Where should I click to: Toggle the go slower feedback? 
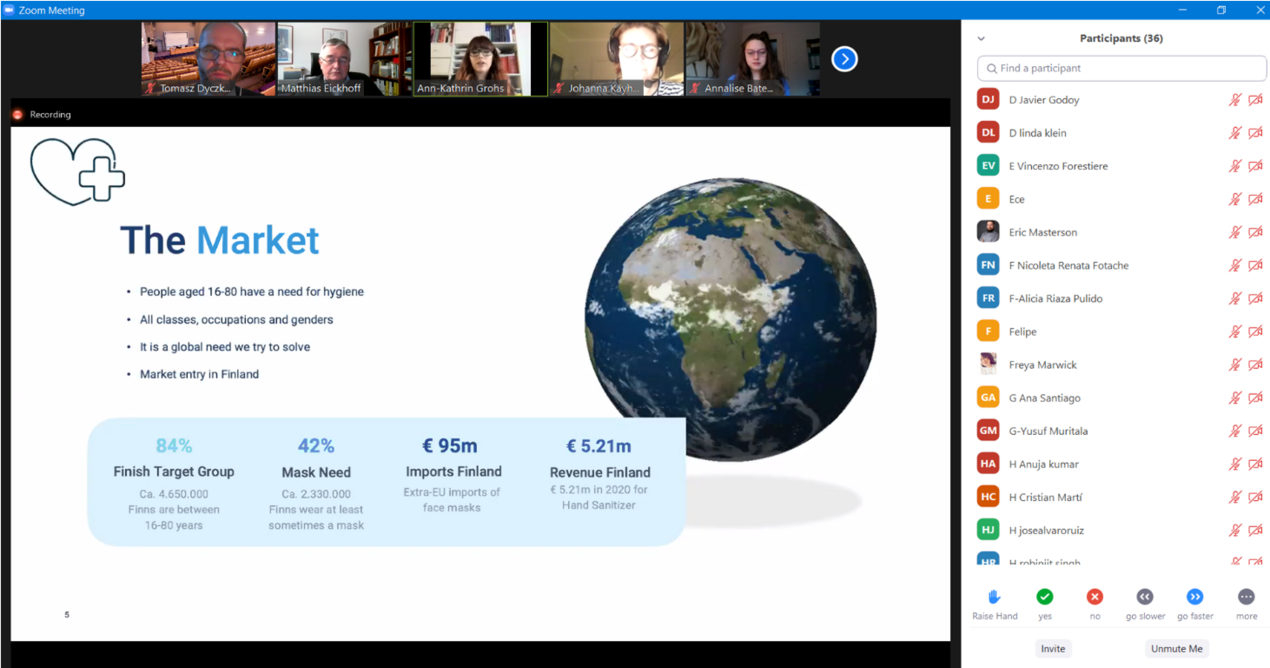pyautogui.click(x=1145, y=603)
